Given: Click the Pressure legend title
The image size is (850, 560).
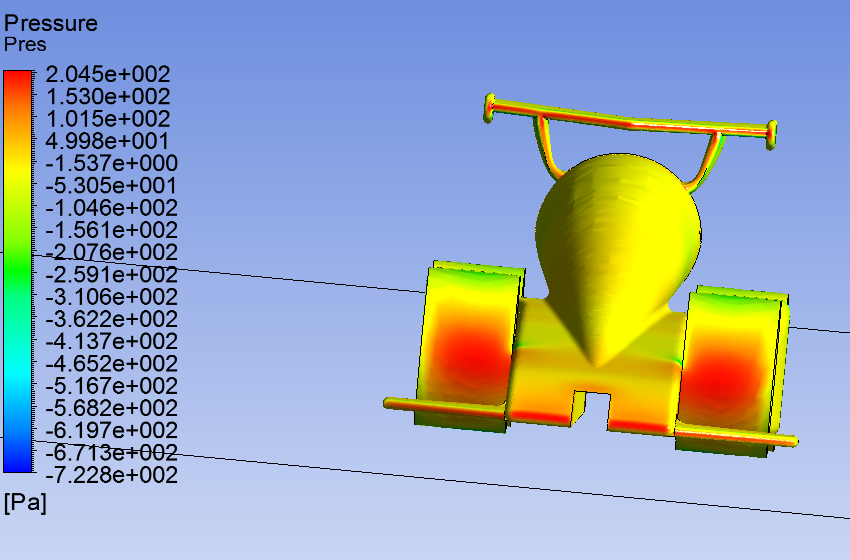Looking at the screenshot, I should click(50, 23).
